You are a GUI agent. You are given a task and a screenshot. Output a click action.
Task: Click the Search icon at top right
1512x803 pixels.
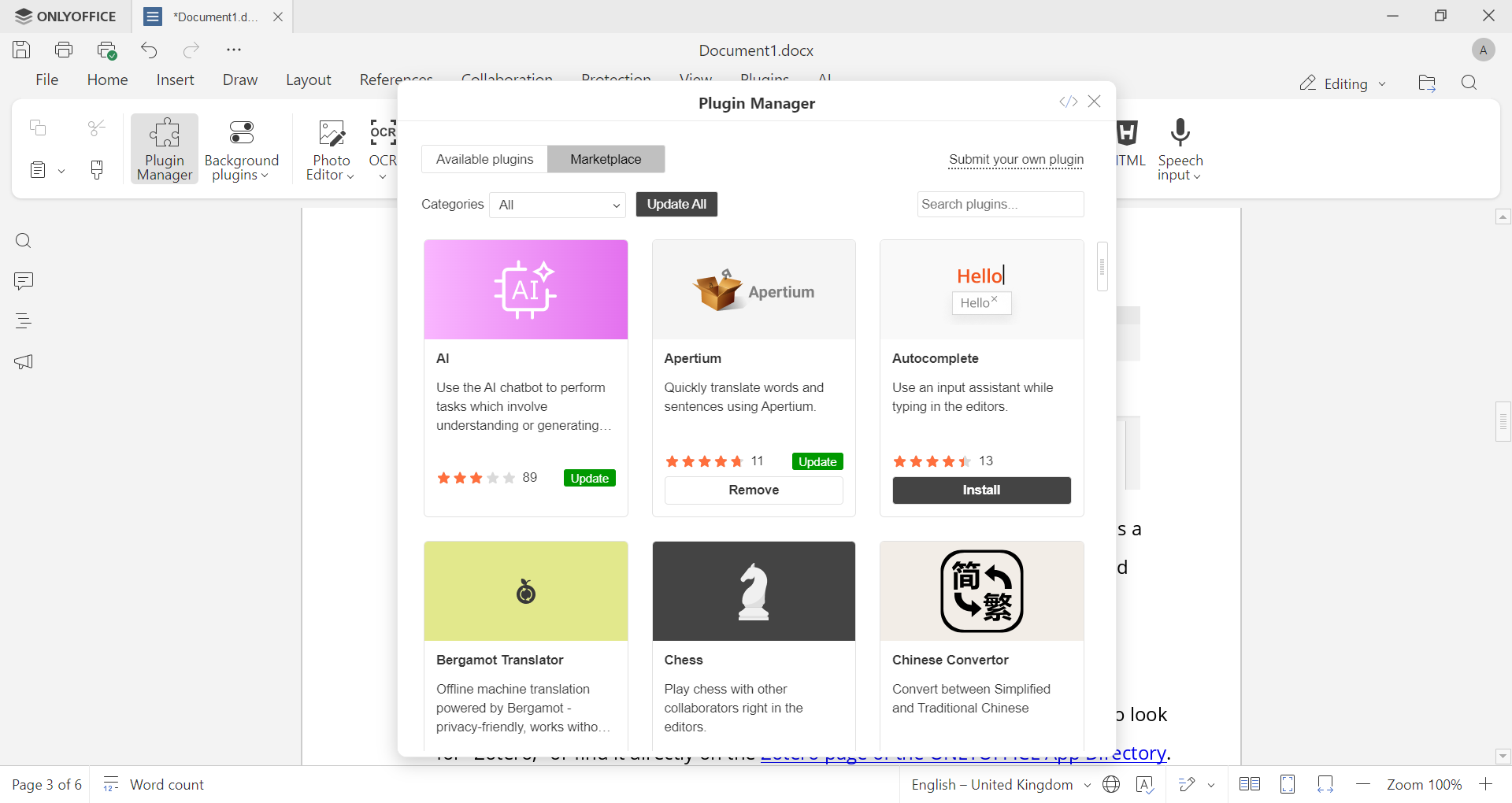(1469, 83)
